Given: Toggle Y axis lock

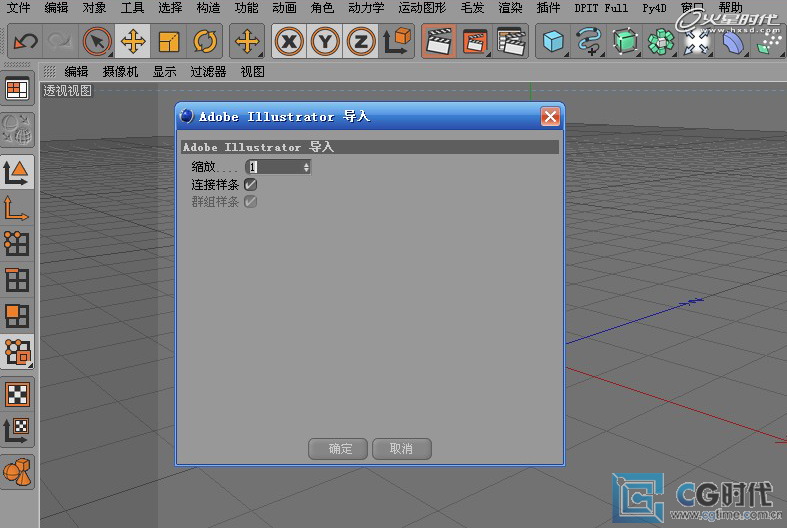Looking at the screenshot, I should click(325, 41).
